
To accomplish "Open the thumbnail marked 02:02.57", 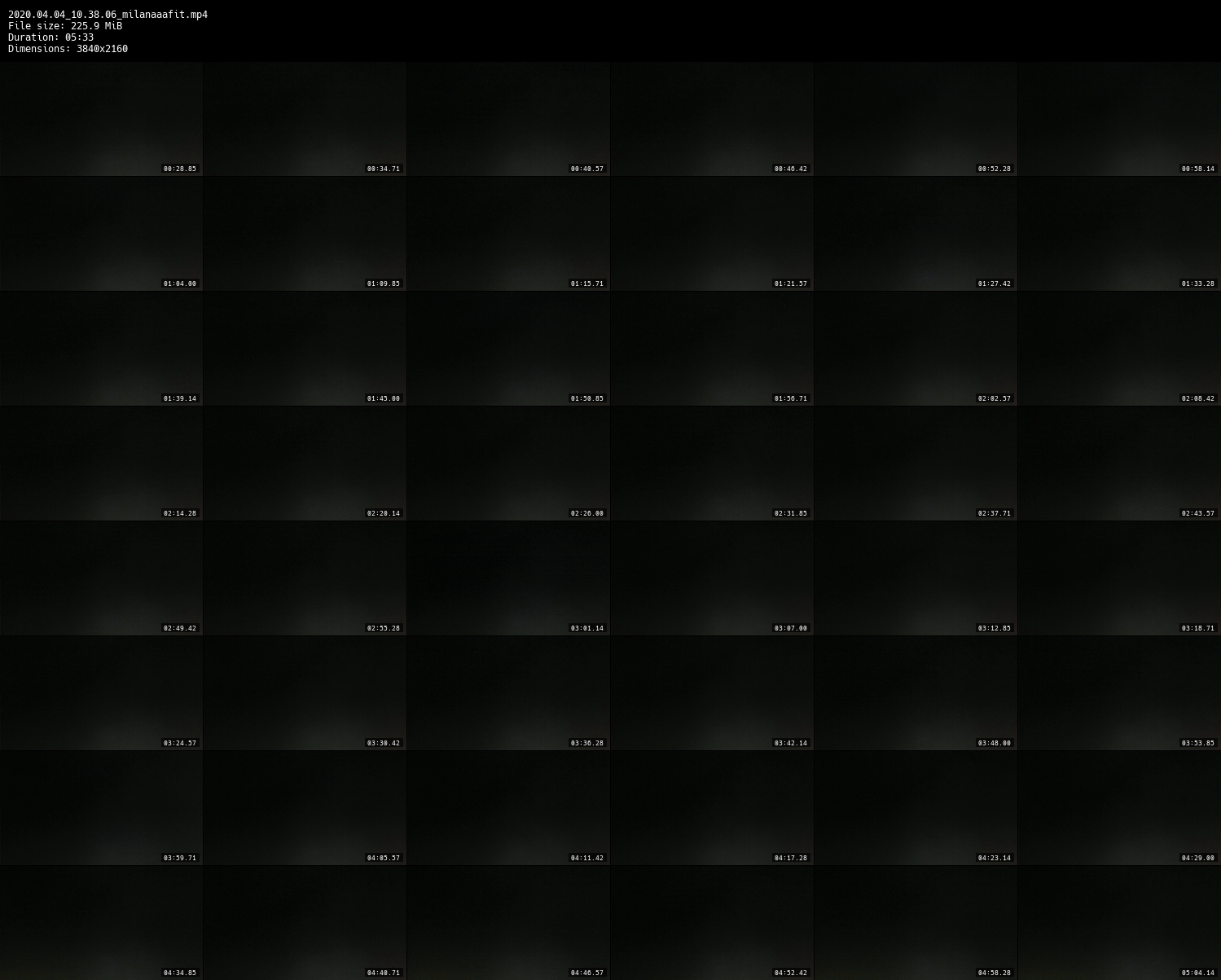I will pos(916,349).
